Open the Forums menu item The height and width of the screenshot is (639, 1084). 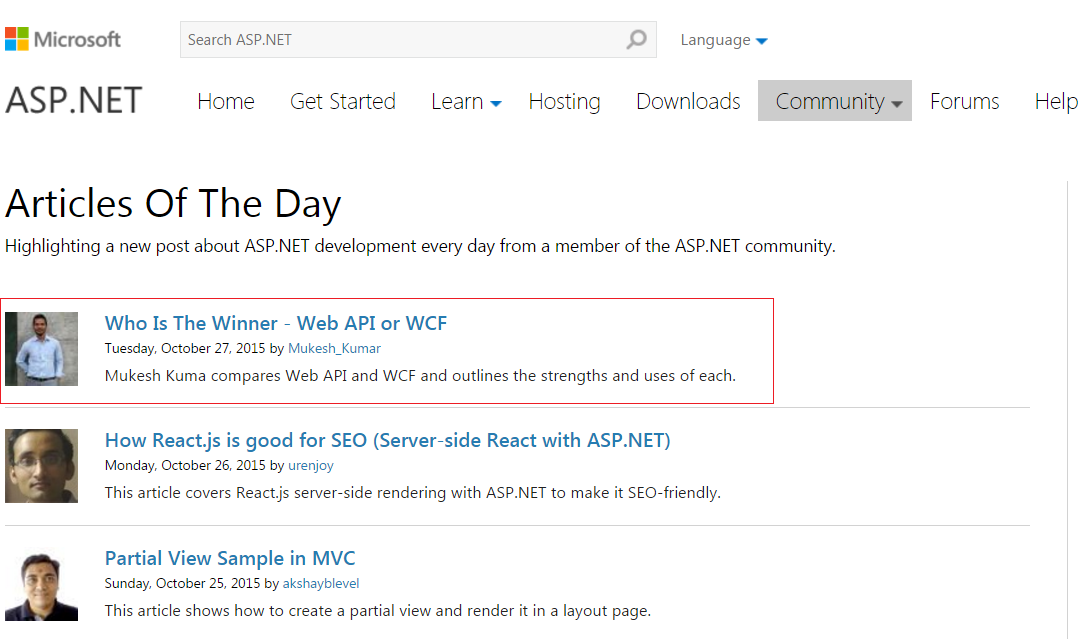[964, 102]
